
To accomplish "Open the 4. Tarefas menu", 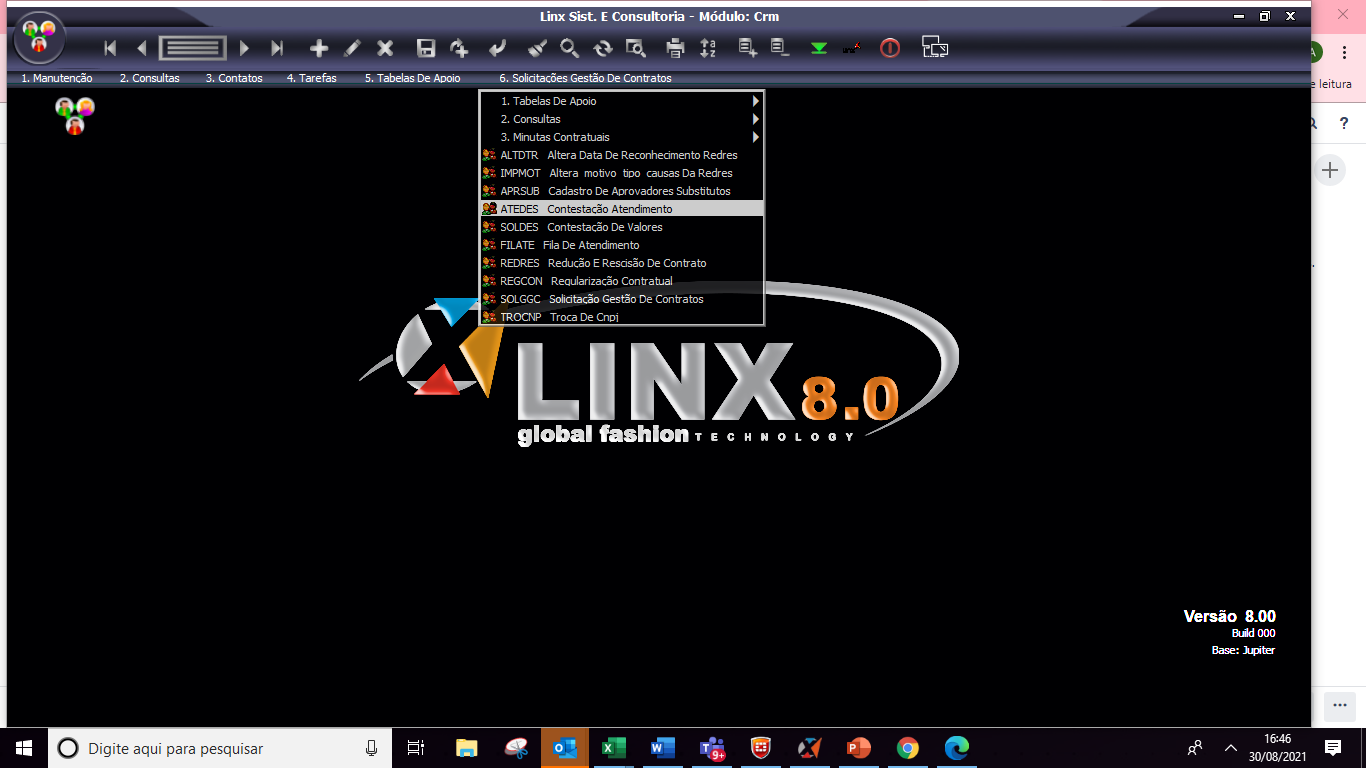I will click(x=312, y=78).
